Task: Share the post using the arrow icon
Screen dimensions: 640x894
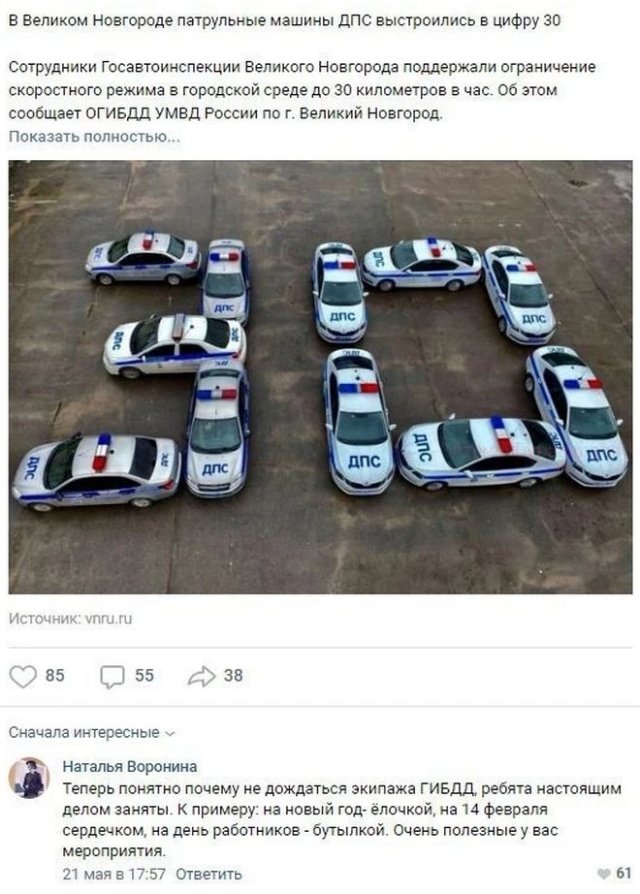Action: 202,676
